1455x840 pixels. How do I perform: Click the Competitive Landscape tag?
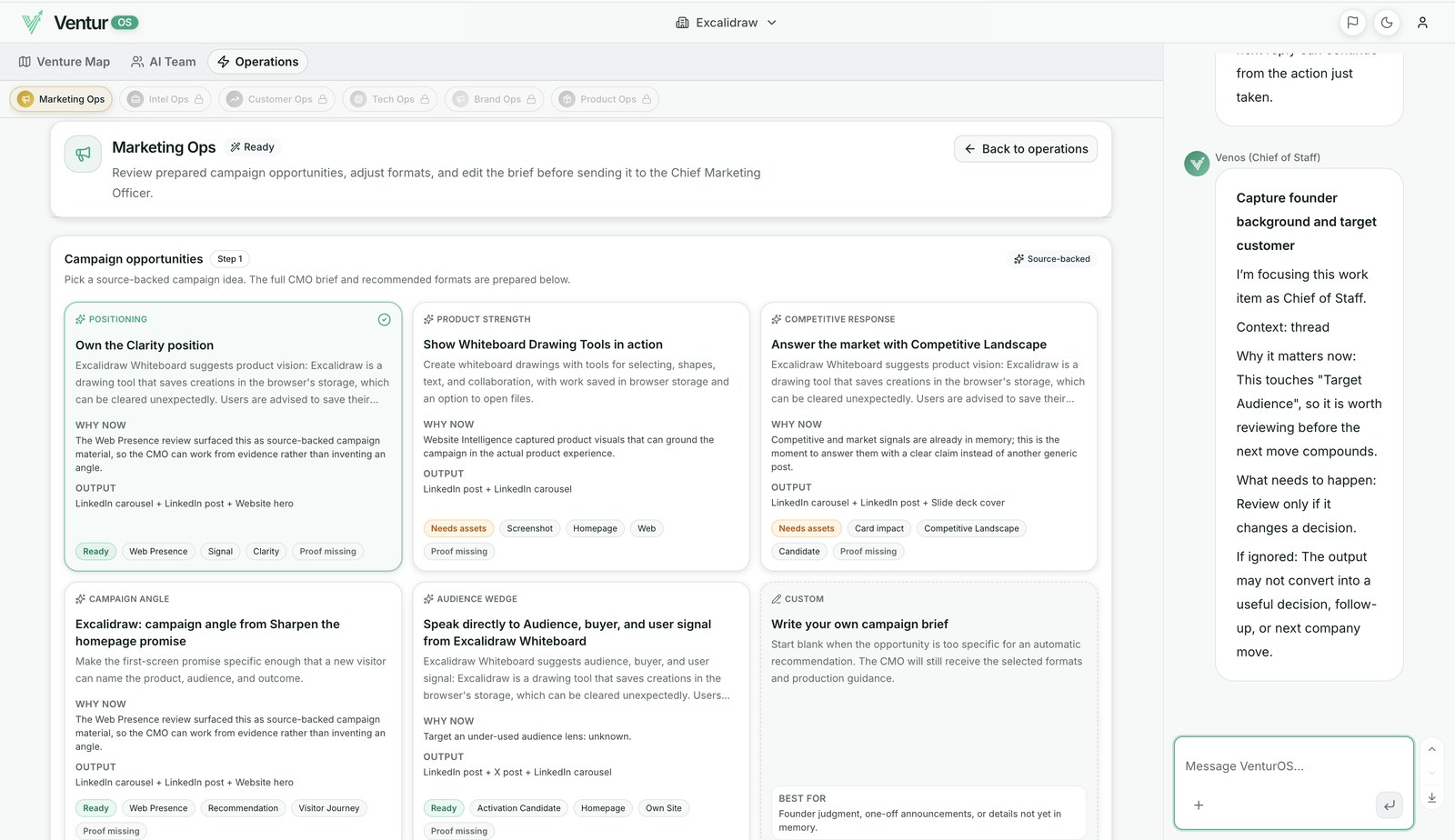[971, 529]
